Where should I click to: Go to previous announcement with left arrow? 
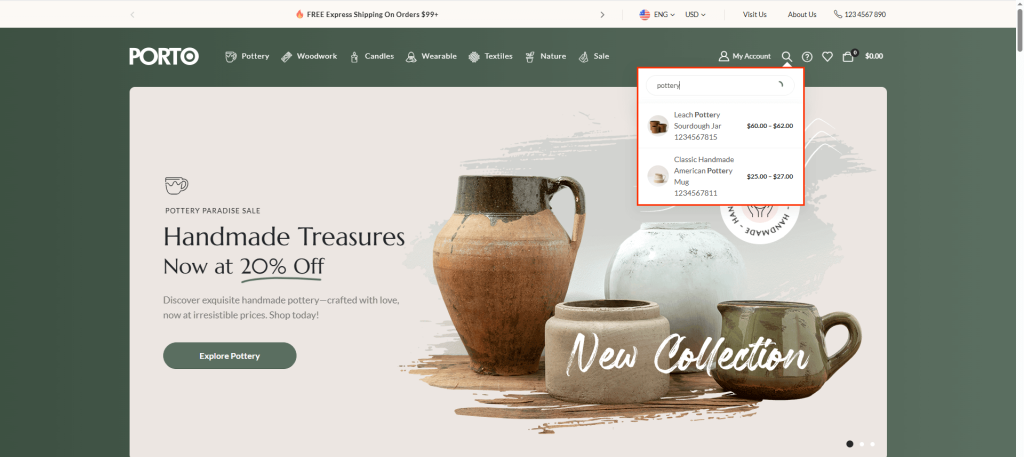133,14
